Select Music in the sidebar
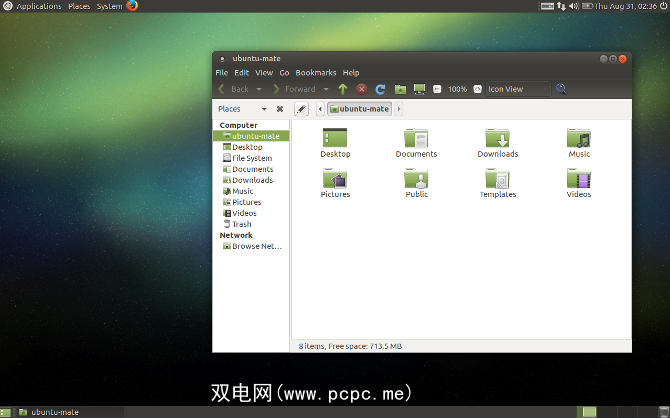 (x=251, y=191)
